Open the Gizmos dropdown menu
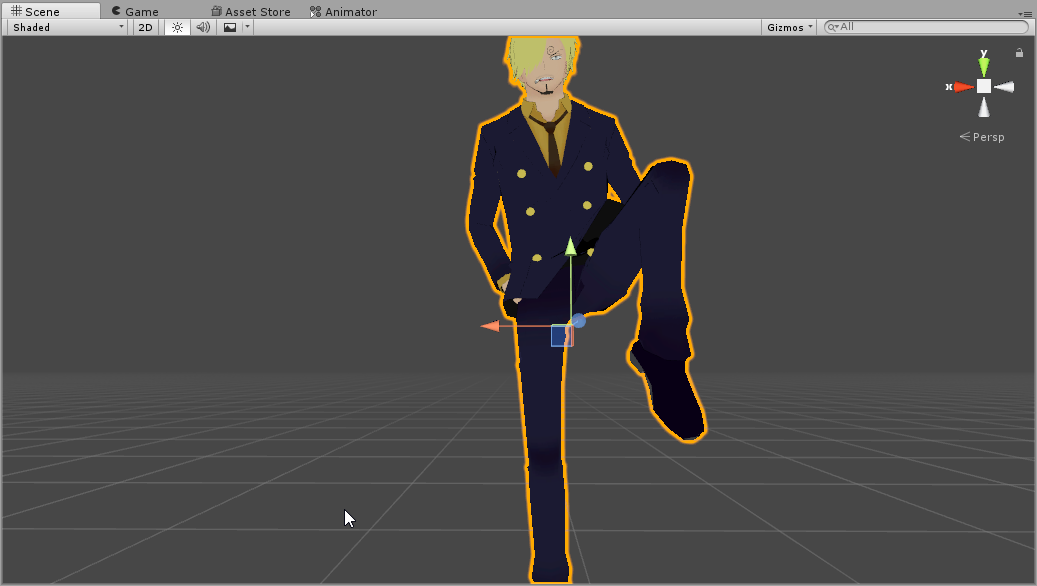 coord(789,27)
